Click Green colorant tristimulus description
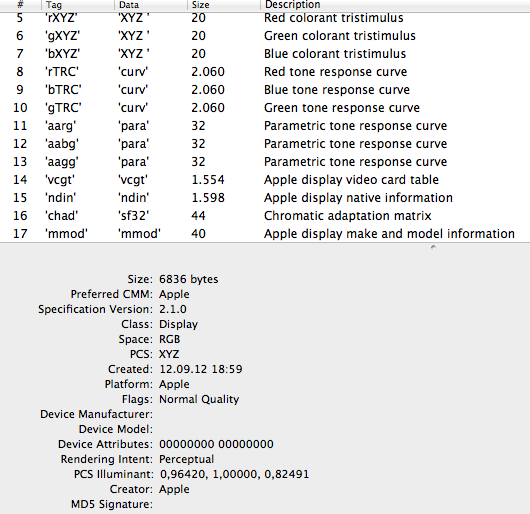 pyautogui.click(x=340, y=36)
